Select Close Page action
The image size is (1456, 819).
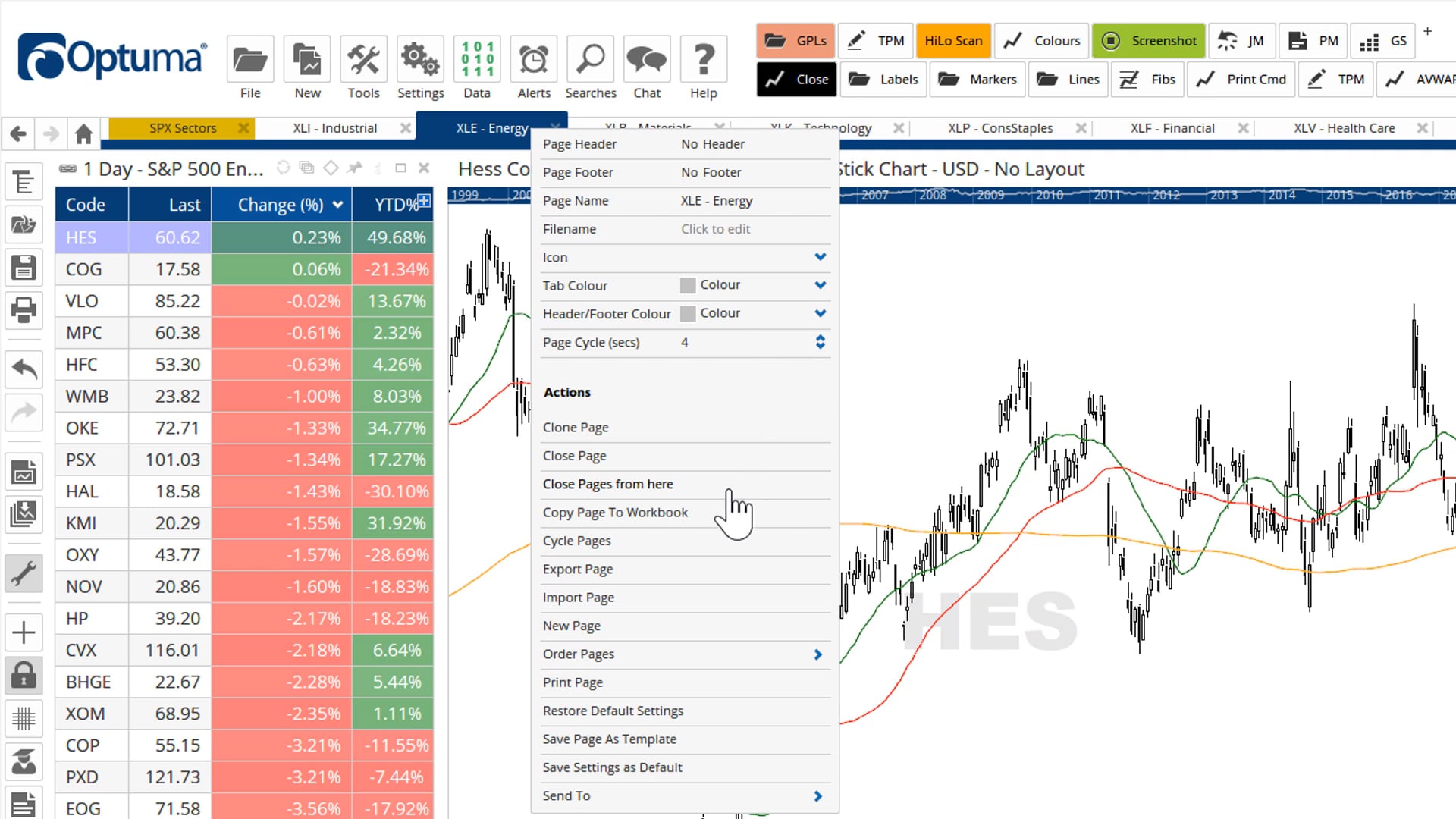pyautogui.click(x=686, y=456)
